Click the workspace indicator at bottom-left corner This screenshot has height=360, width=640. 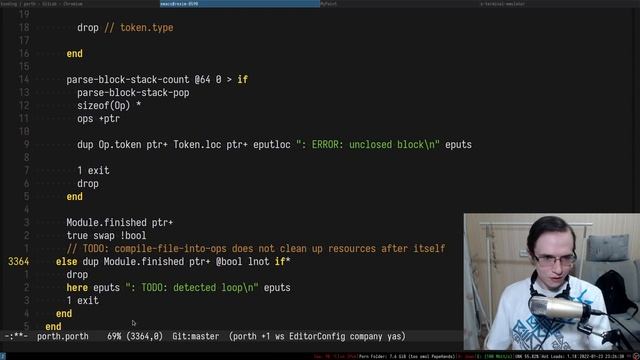(x=3, y=356)
